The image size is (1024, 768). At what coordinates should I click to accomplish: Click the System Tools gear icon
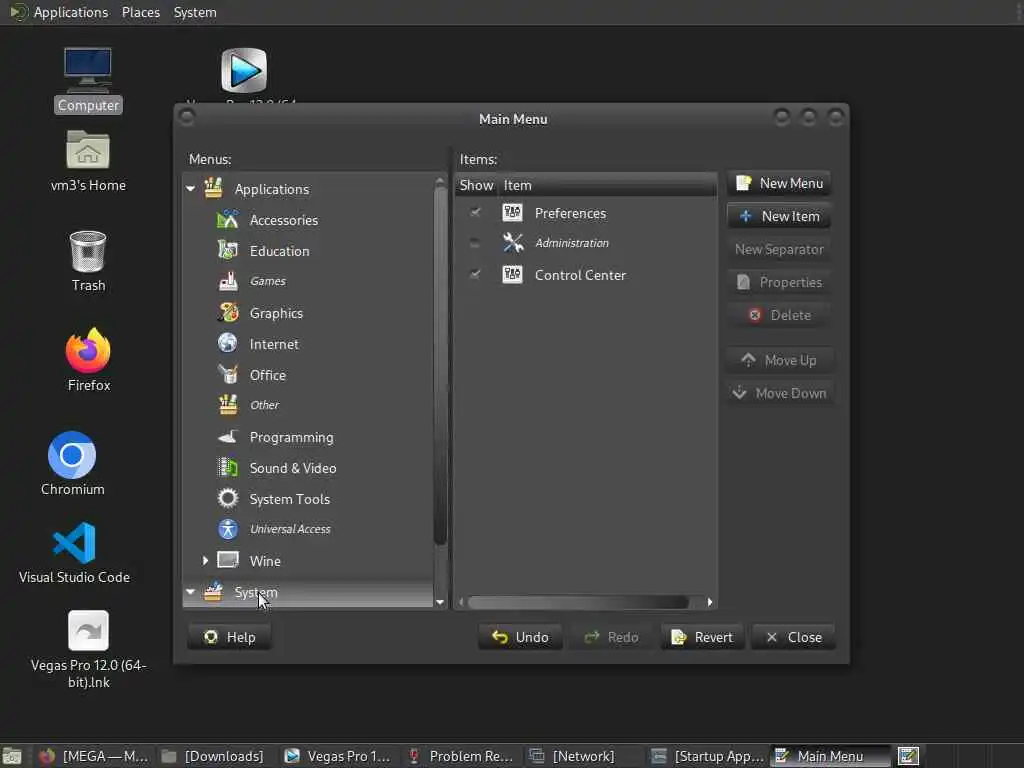point(228,498)
